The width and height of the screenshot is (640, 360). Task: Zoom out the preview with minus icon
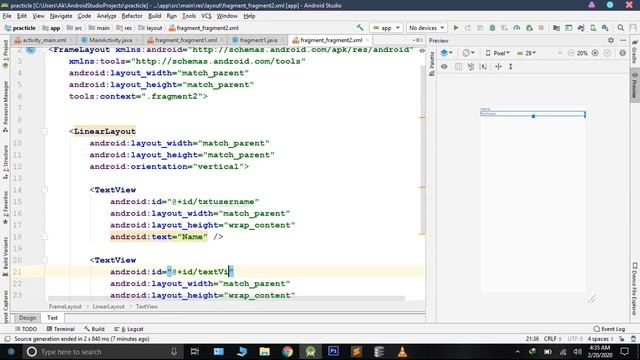pyautogui.click(x=571, y=53)
